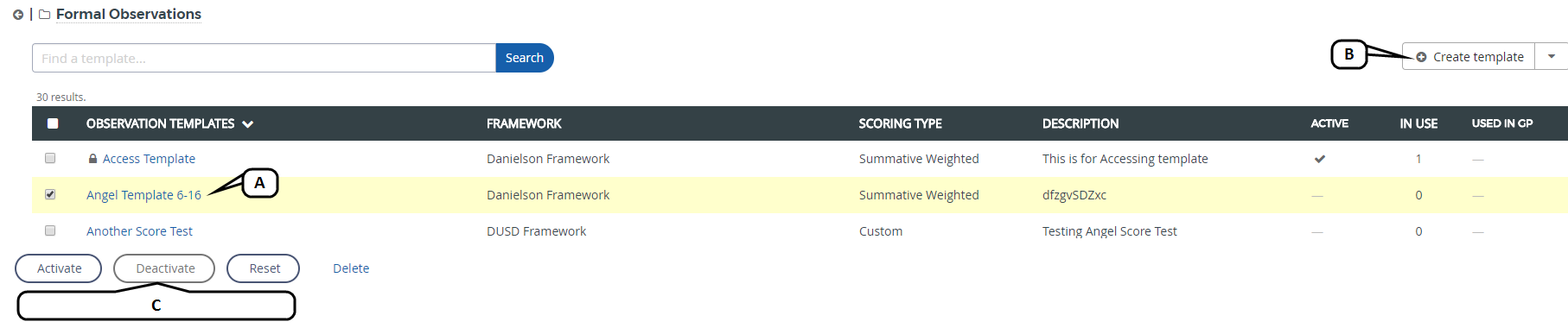
Task: Check the Access Template row checkbox
Action: pyautogui.click(x=50, y=158)
